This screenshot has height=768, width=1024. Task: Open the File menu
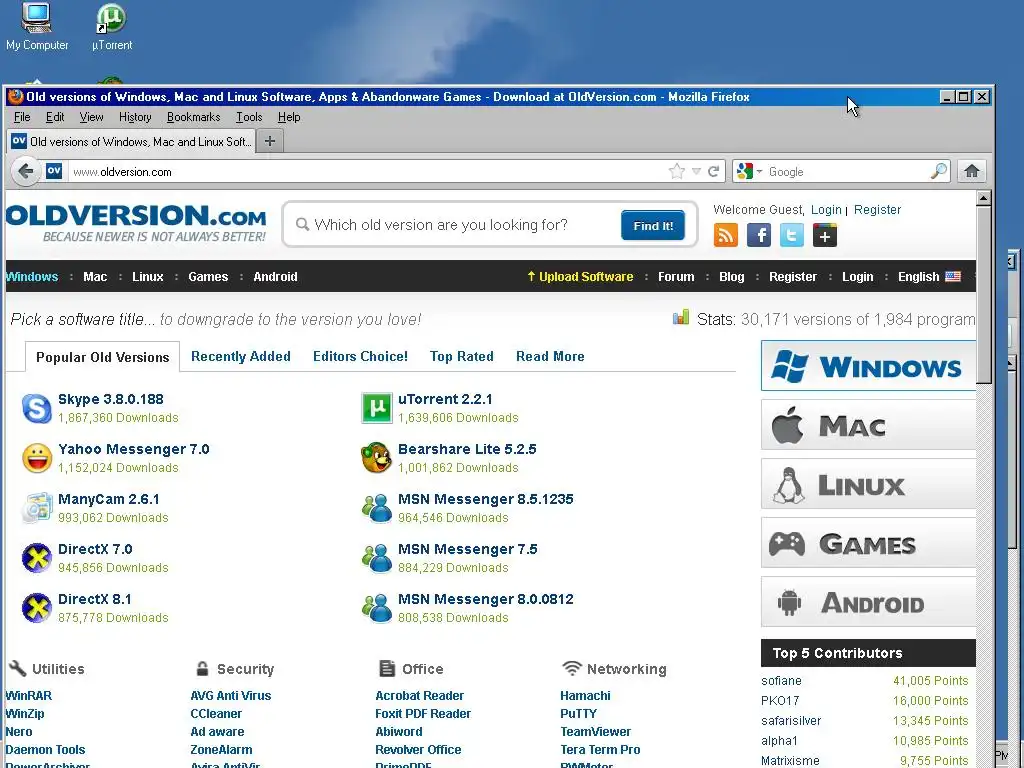(x=22, y=117)
